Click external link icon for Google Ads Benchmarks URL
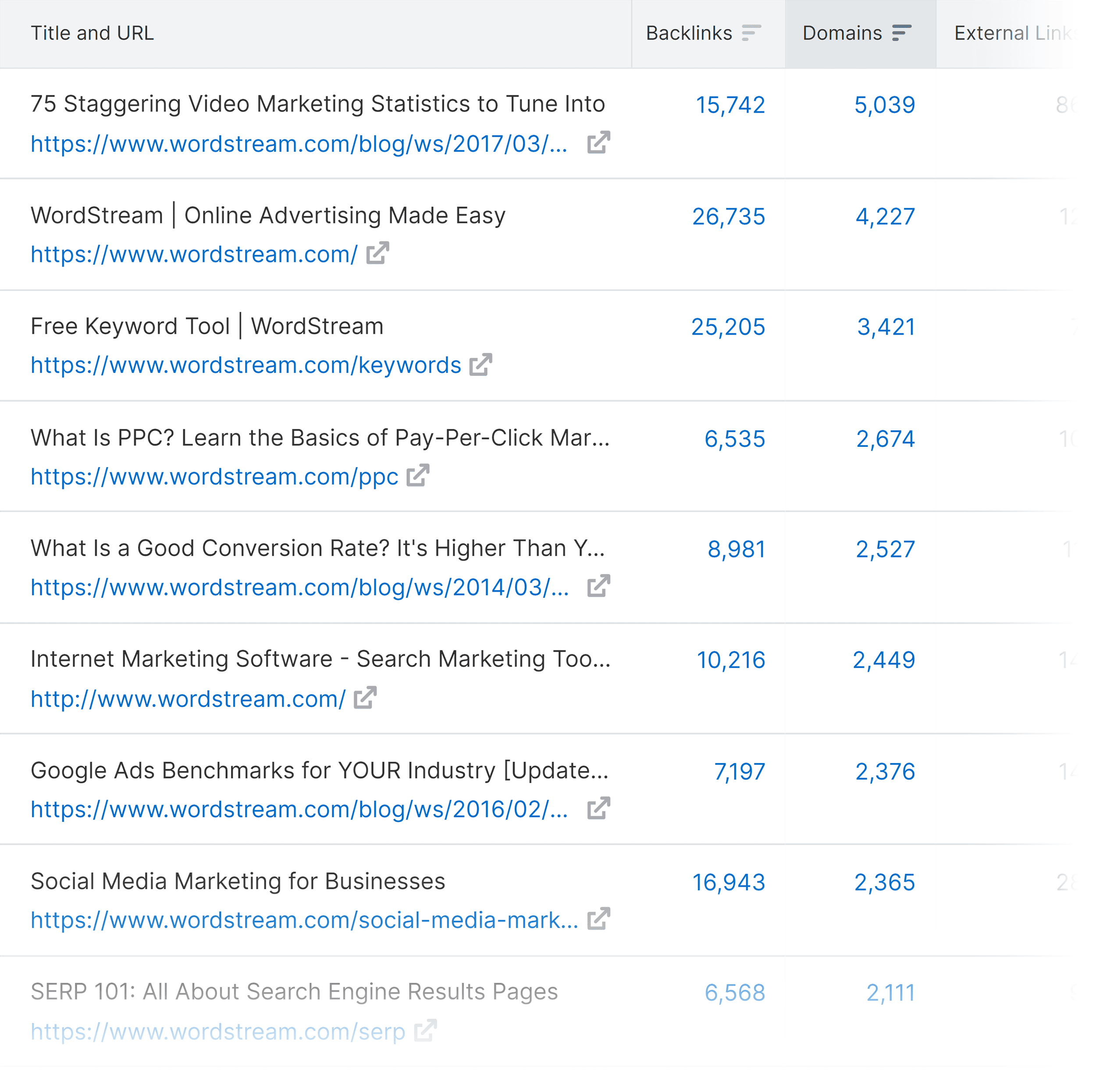This screenshot has height=1092, width=1096. [598, 808]
